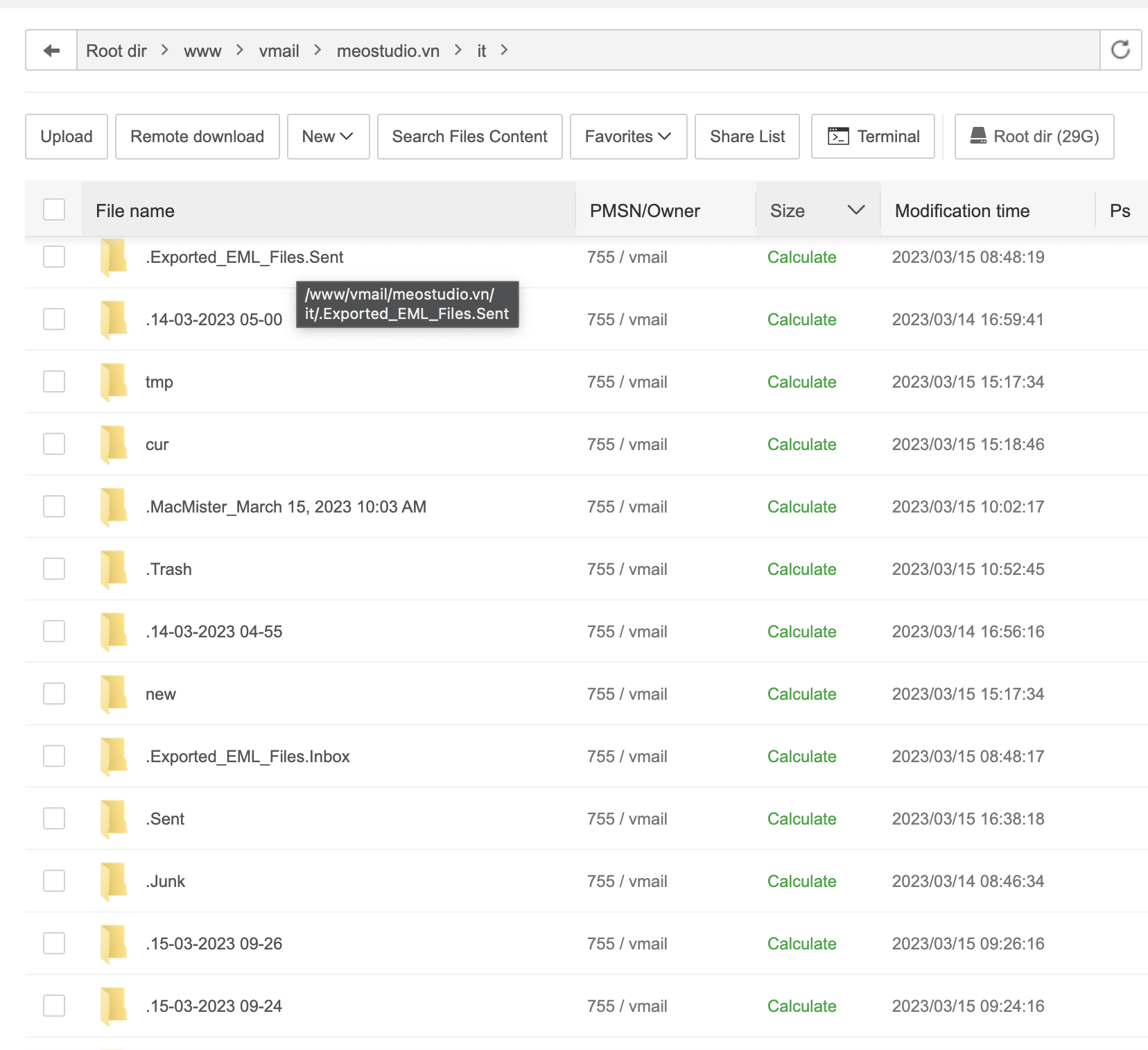The width and height of the screenshot is (1148, 1050).
Task: Open the .Junk folder icon
Action: pyautogui.click(x=114, y=881)
